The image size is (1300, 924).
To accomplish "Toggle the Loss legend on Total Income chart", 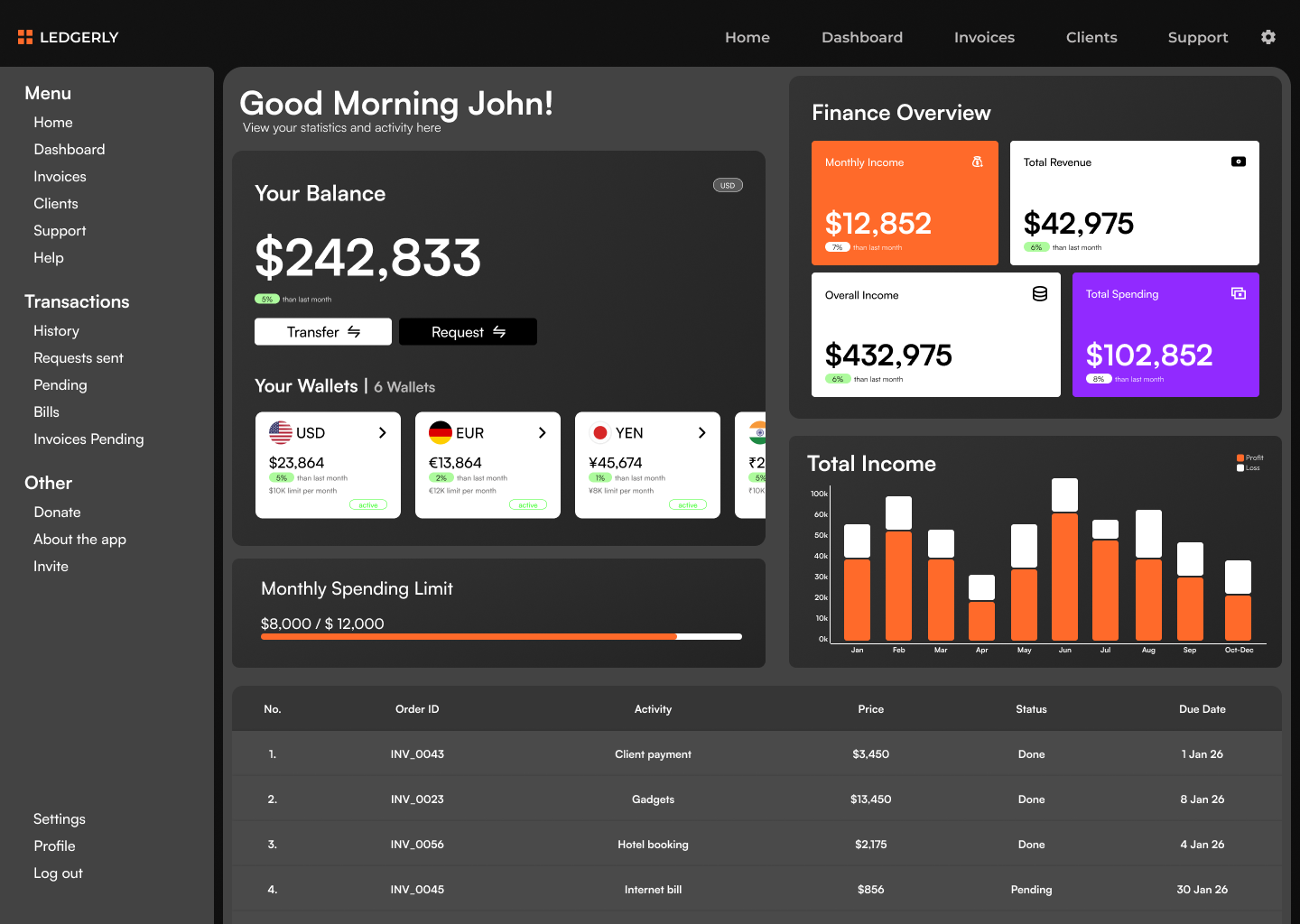I will [1248, 468].
